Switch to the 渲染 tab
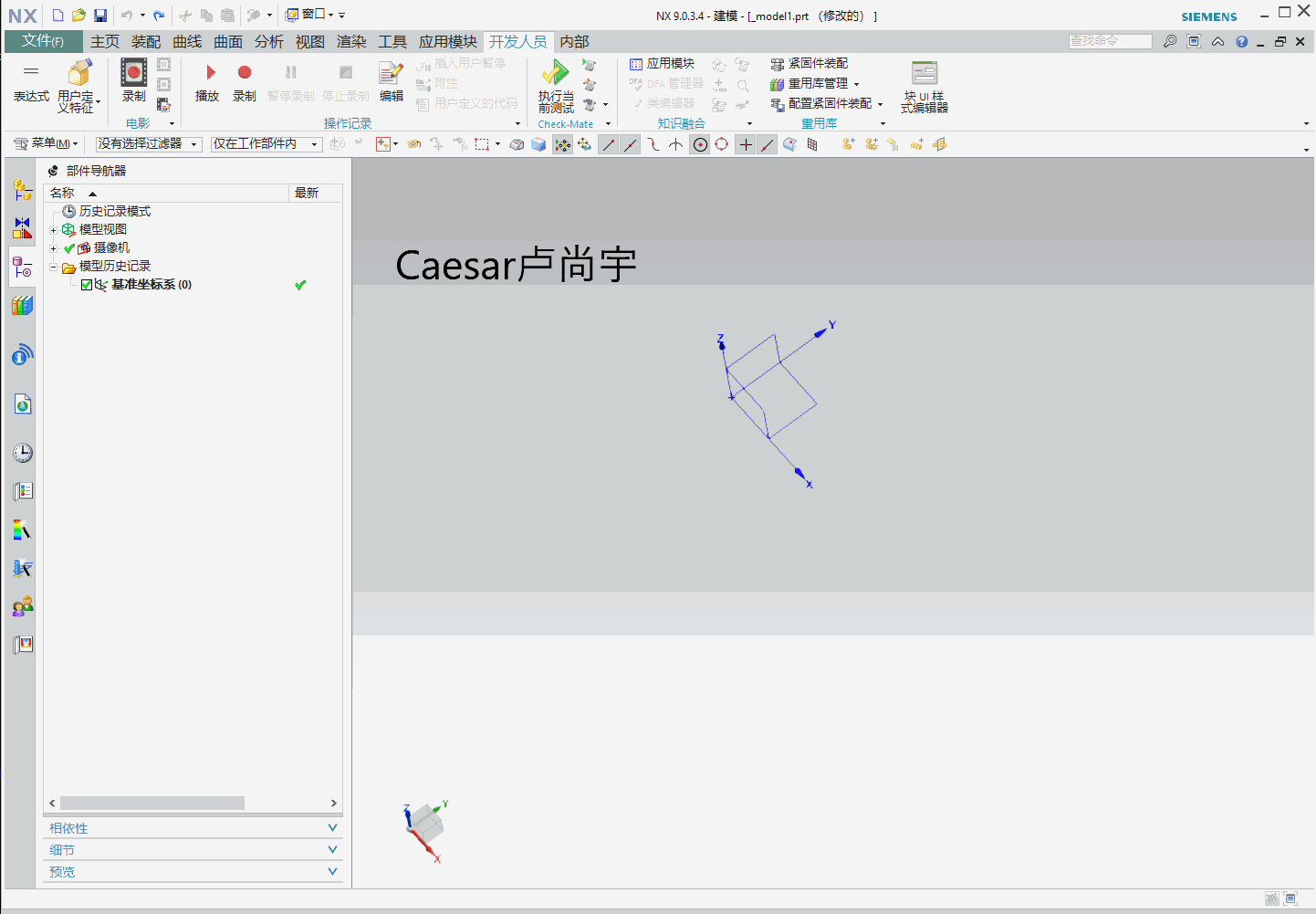This screenshot has height=914, width=1316. coord(351,42)
